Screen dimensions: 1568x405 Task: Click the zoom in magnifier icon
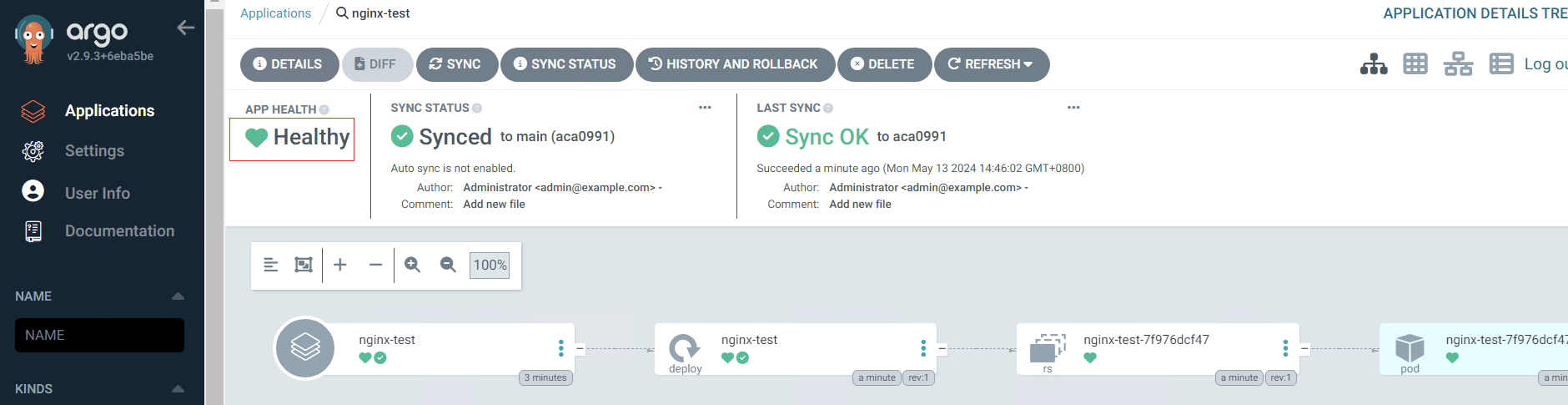(x=412, y=265)
